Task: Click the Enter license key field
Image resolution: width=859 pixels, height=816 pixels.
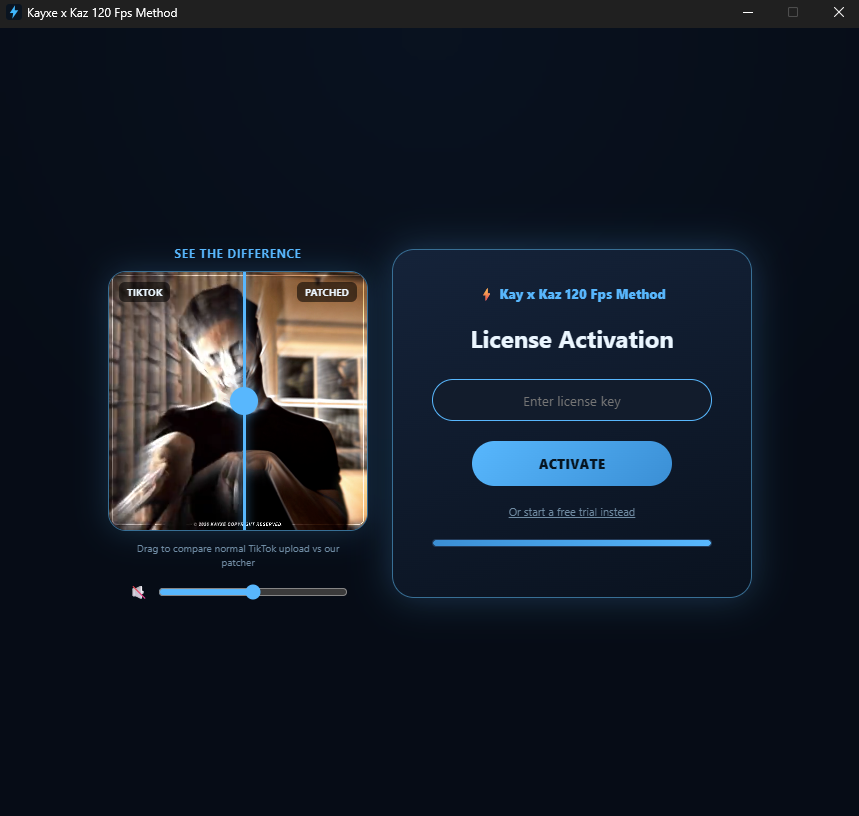Action: [571, 400]
